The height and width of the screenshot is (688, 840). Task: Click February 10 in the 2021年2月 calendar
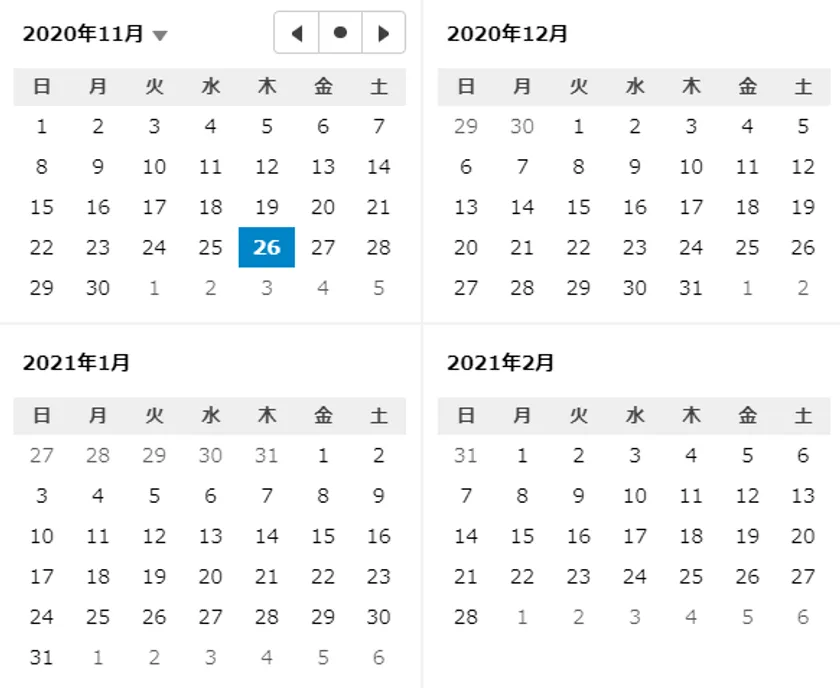click(x=635, y=496)
